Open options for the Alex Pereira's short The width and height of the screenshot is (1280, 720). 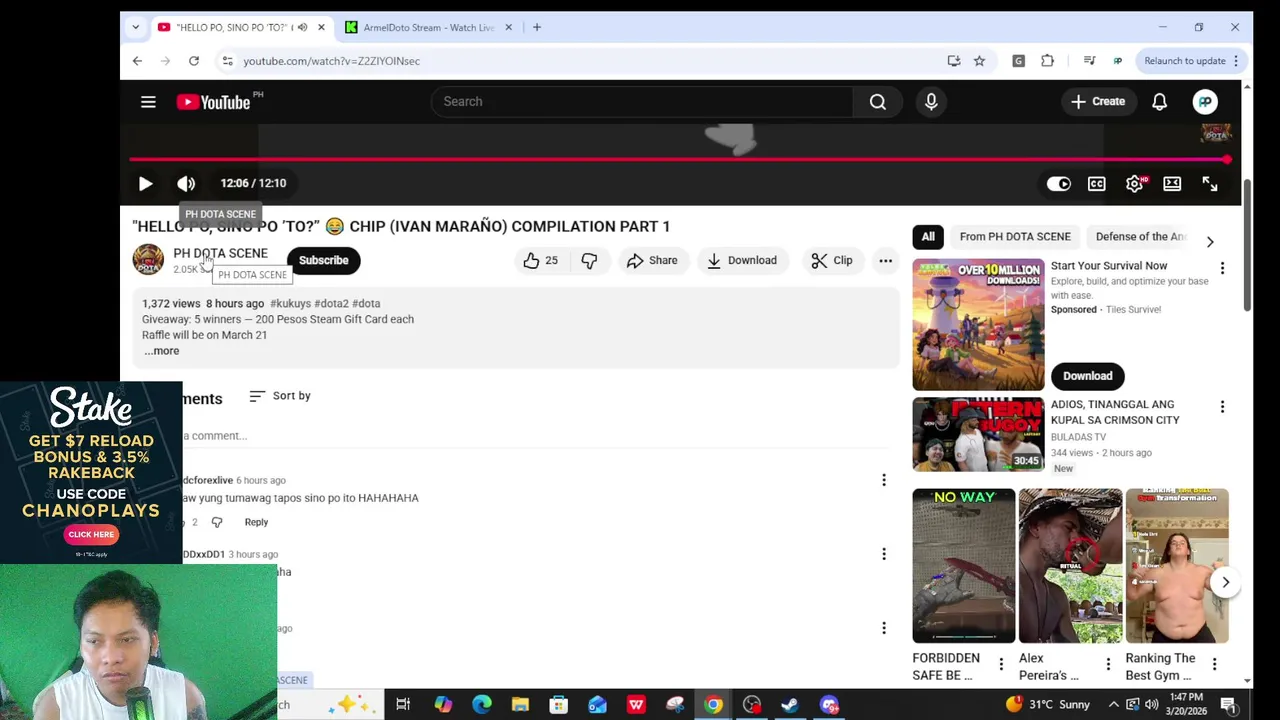(1108, 664)
